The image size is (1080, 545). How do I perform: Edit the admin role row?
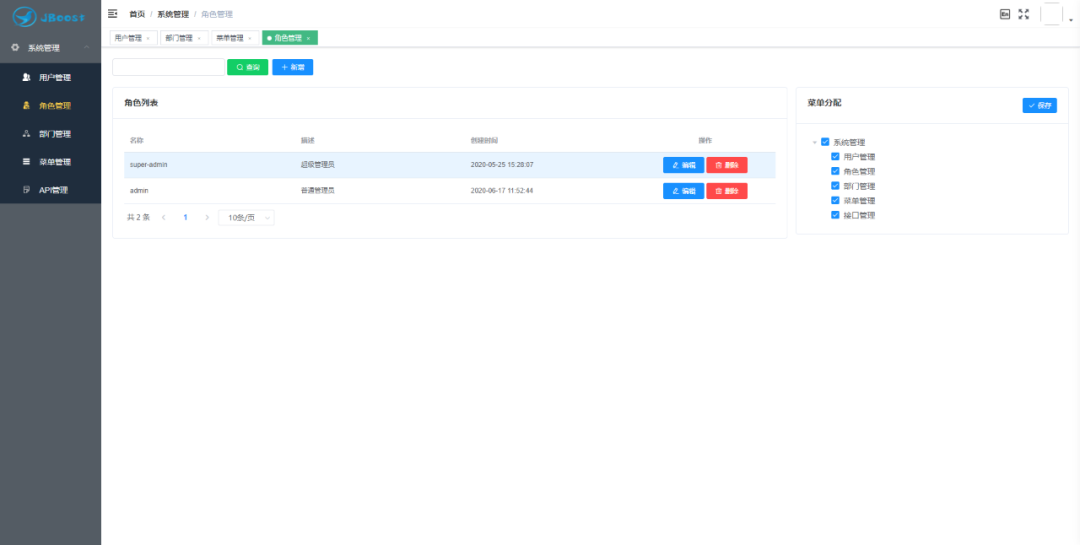(683, 191)
